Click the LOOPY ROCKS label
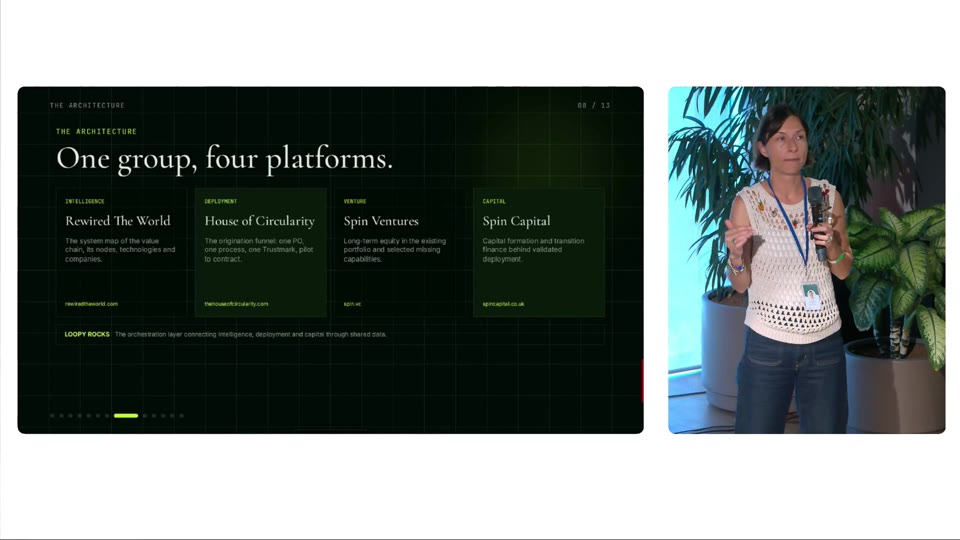960x540 pixels. [87, 334]
